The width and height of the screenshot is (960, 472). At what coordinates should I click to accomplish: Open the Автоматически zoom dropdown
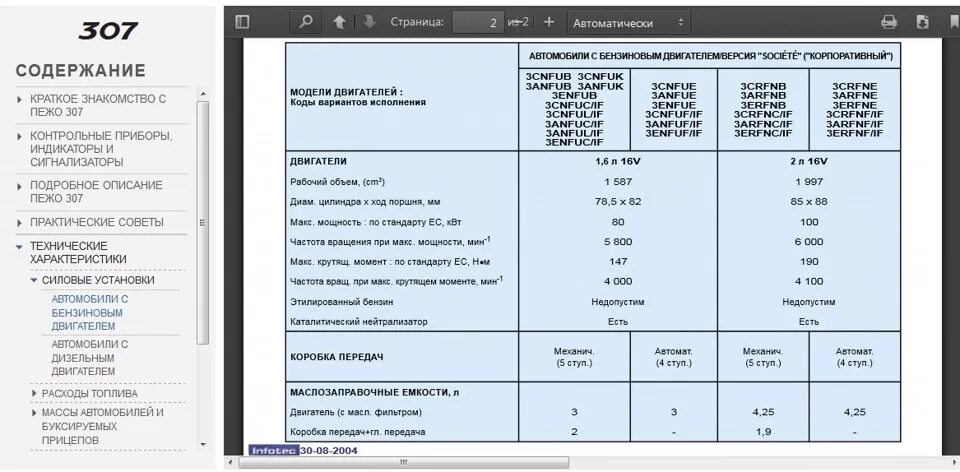[x=629, y=23]
